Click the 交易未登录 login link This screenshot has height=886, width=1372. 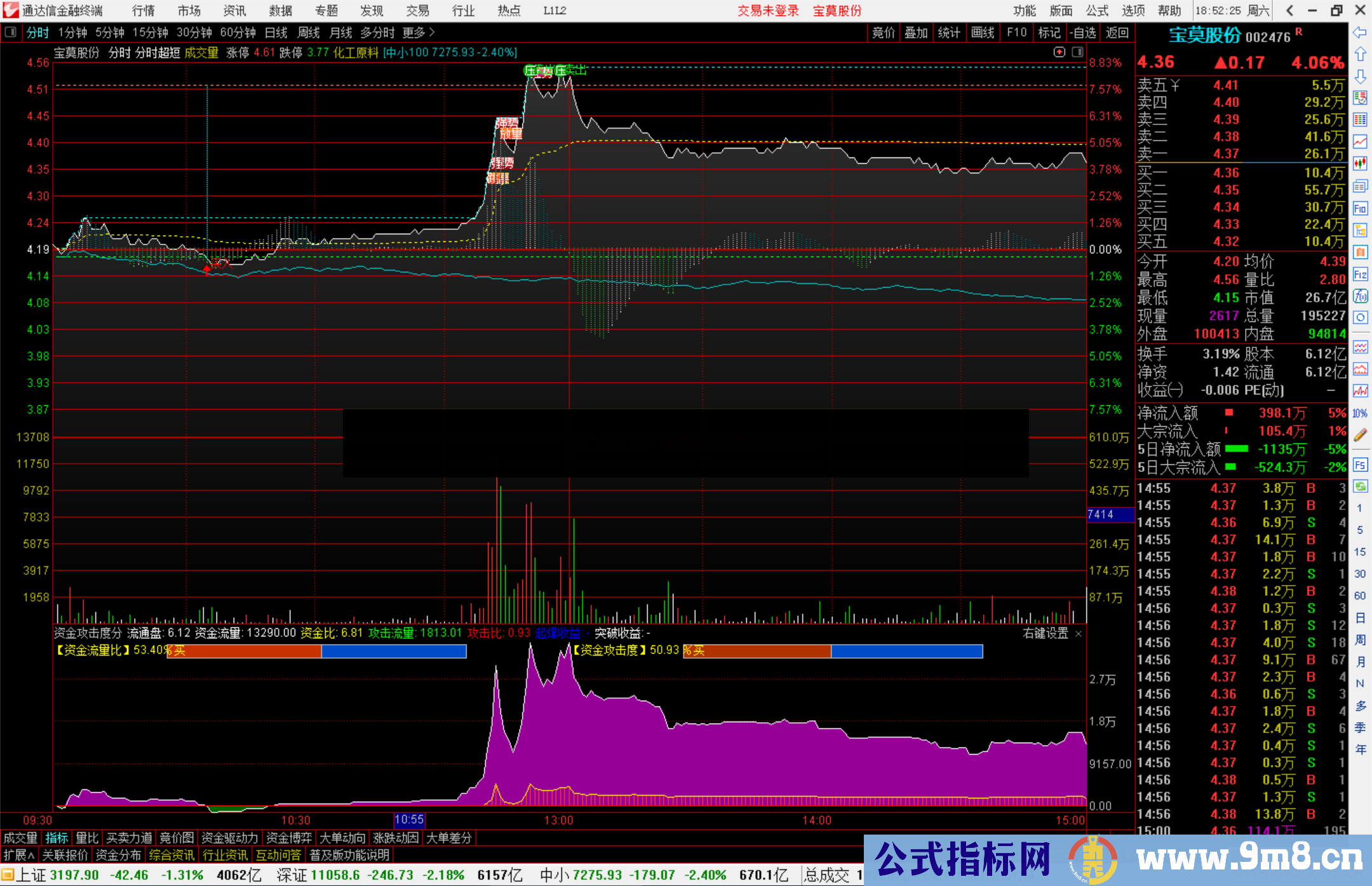[768, 11]
